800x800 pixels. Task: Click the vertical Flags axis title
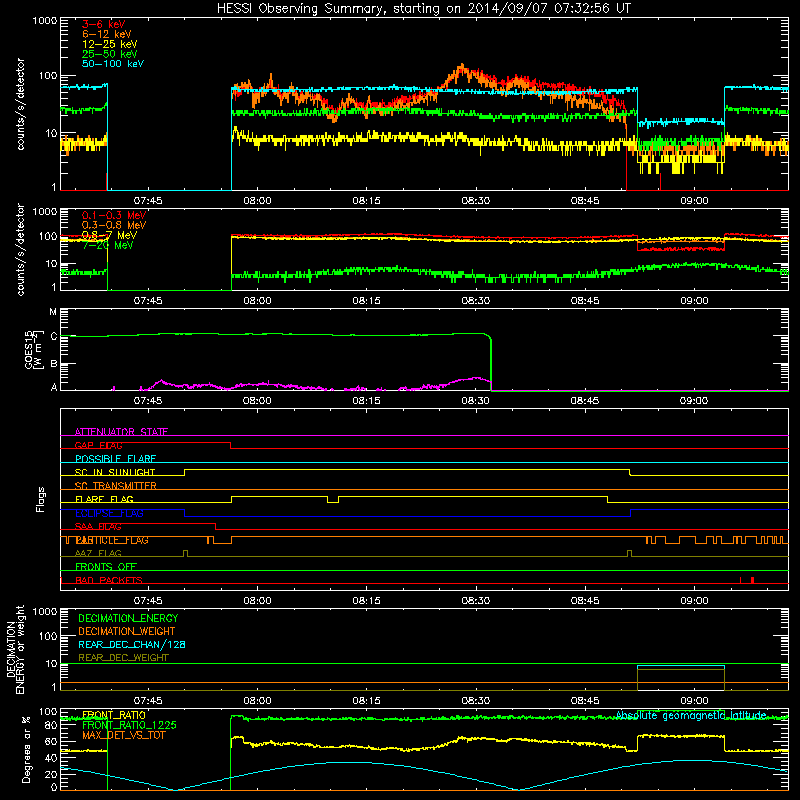pos(41,499)
